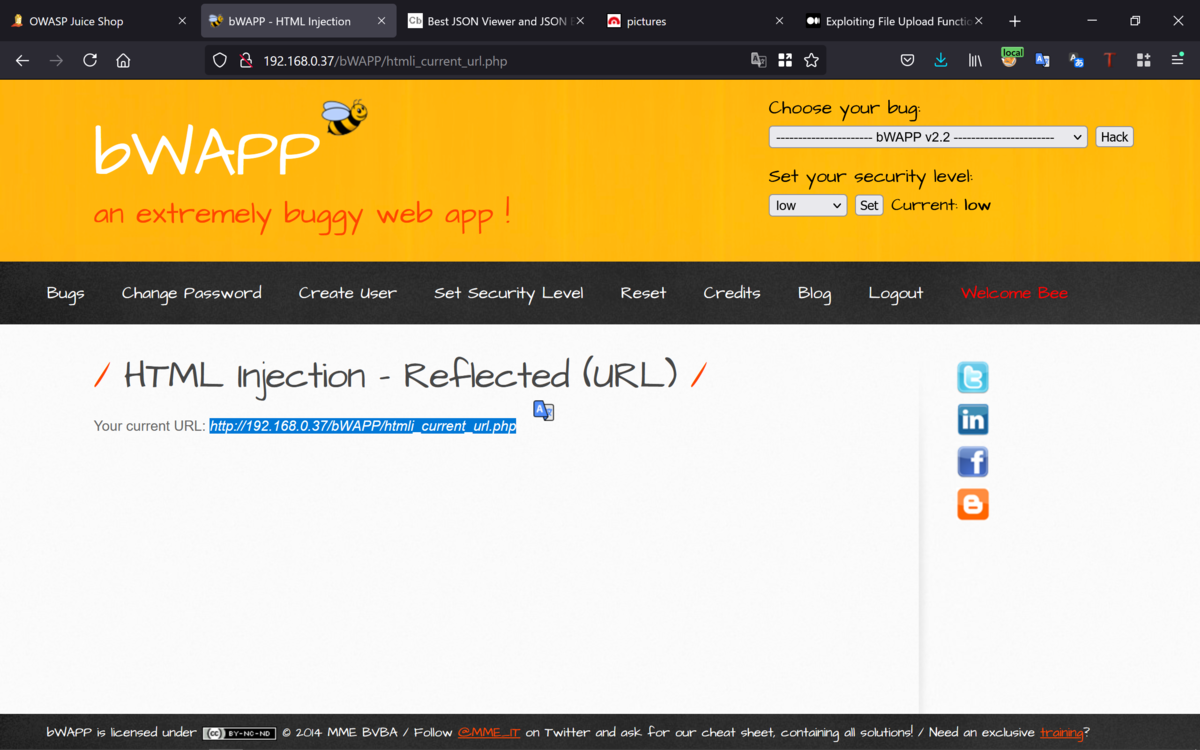Click the dark A-あ translator extension icon

pos(1077,61)
